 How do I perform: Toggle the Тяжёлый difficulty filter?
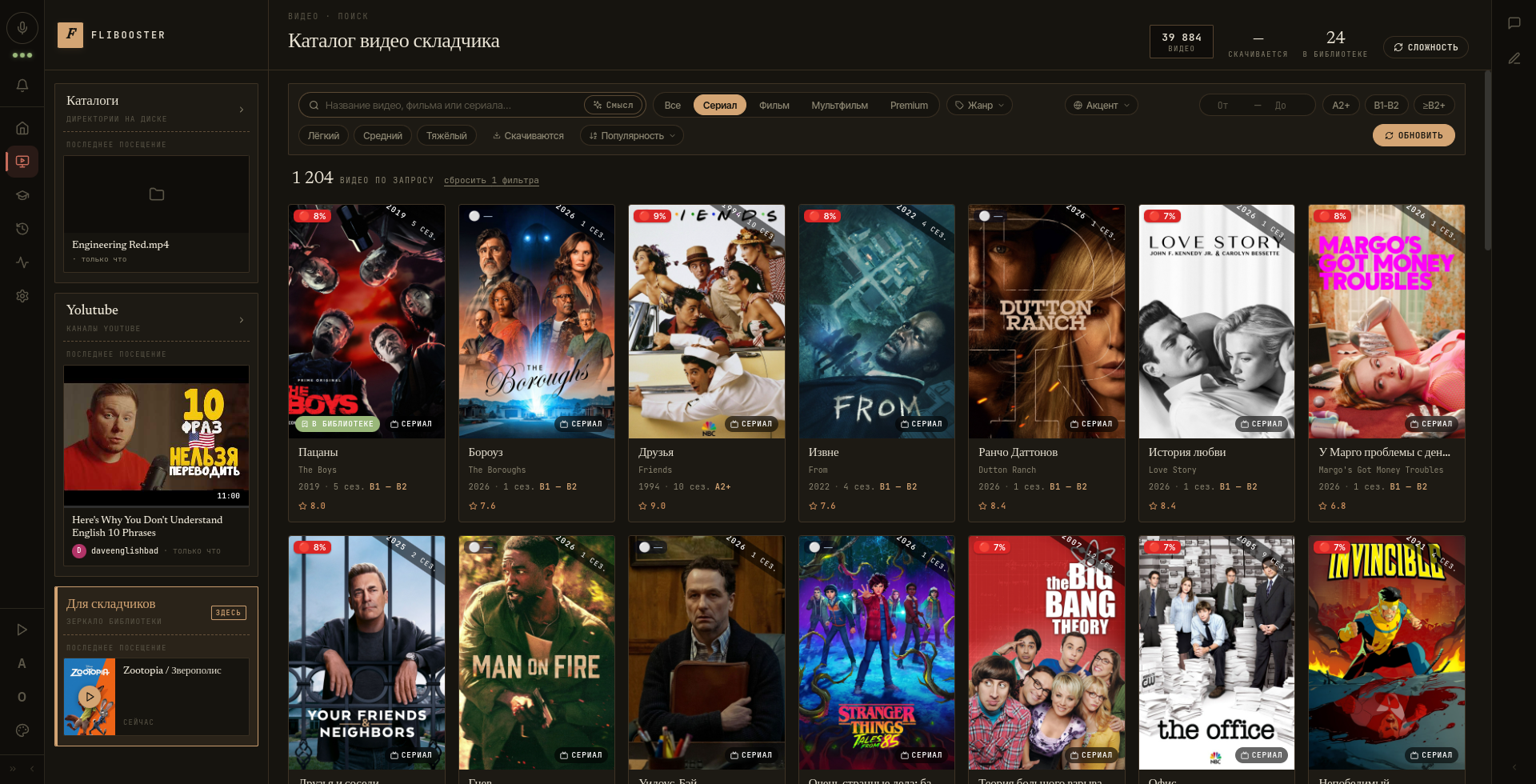446,136
